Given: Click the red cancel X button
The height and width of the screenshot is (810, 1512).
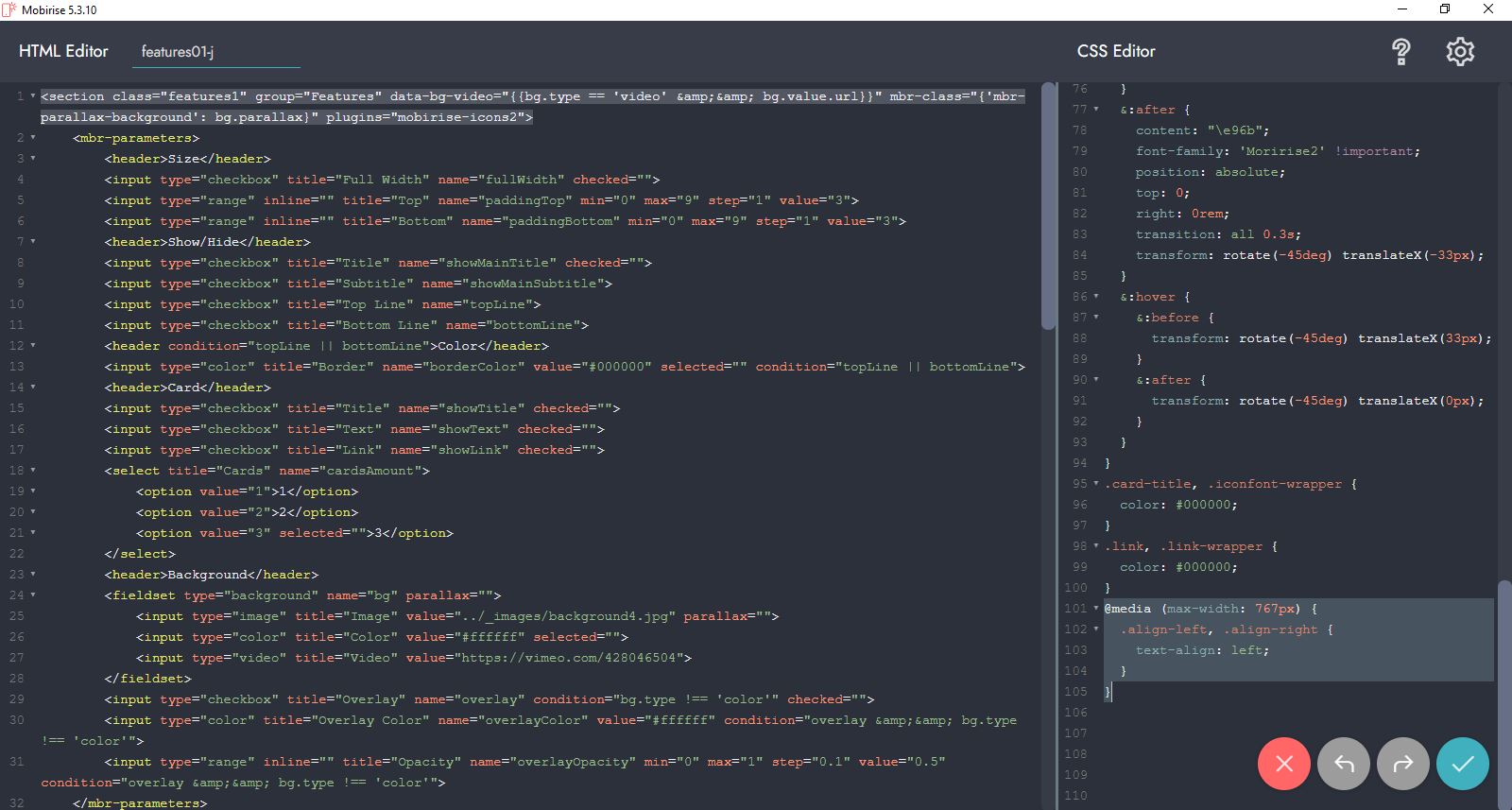Looking at the screenshot, I should [1283, 764].
